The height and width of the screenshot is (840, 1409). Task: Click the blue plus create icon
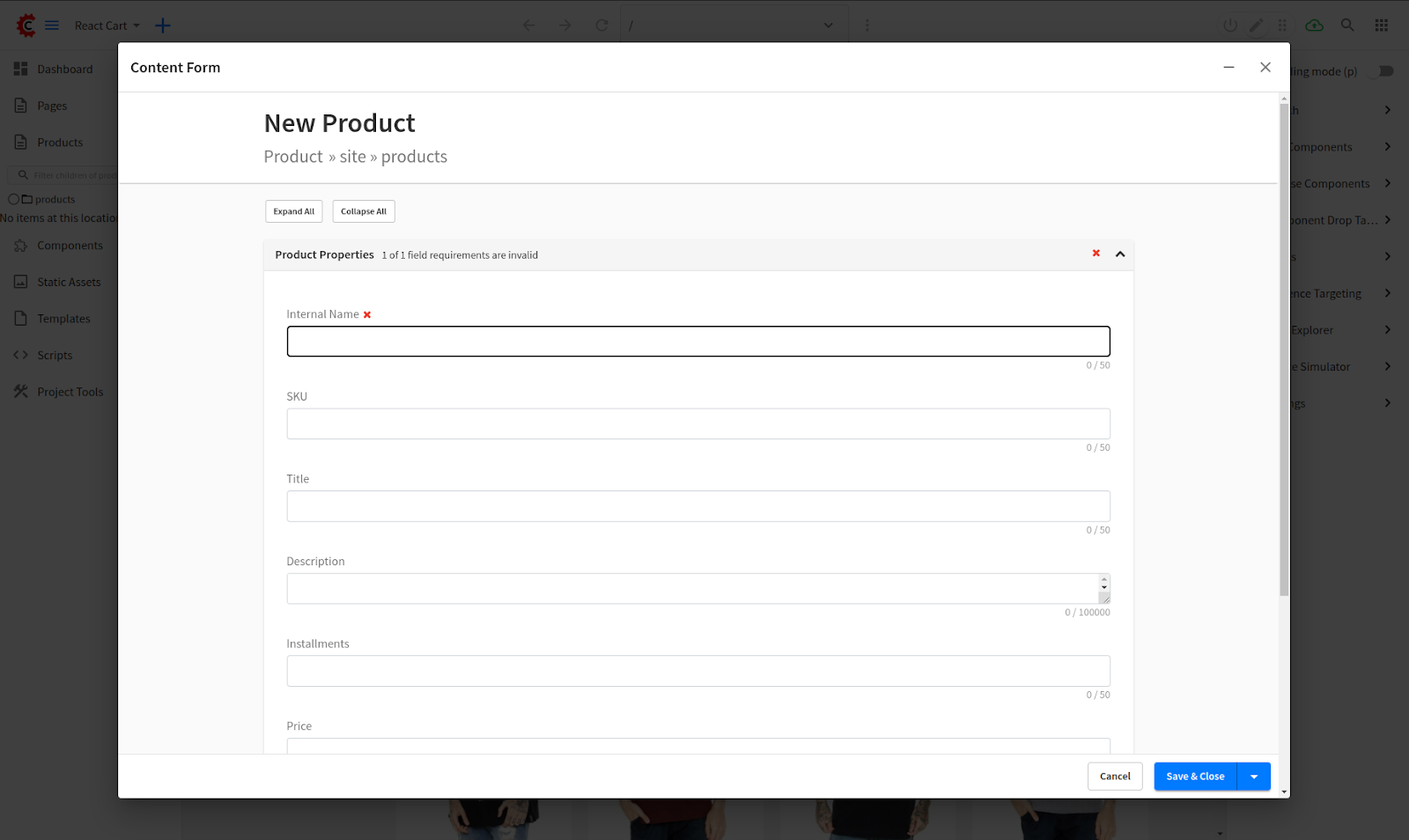coord(163,26)
